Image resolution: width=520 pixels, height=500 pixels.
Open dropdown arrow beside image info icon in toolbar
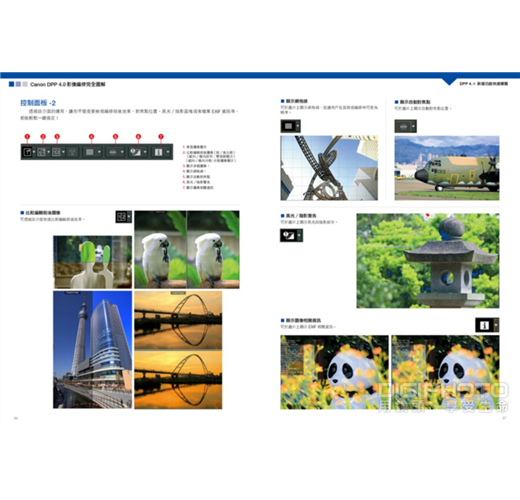point(168,152)
